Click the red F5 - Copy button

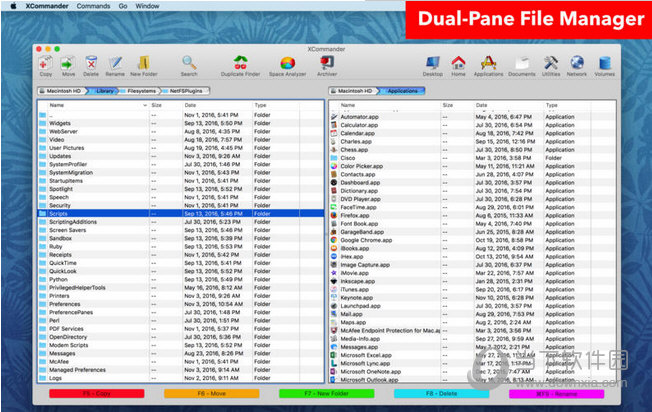coord(96,393)
